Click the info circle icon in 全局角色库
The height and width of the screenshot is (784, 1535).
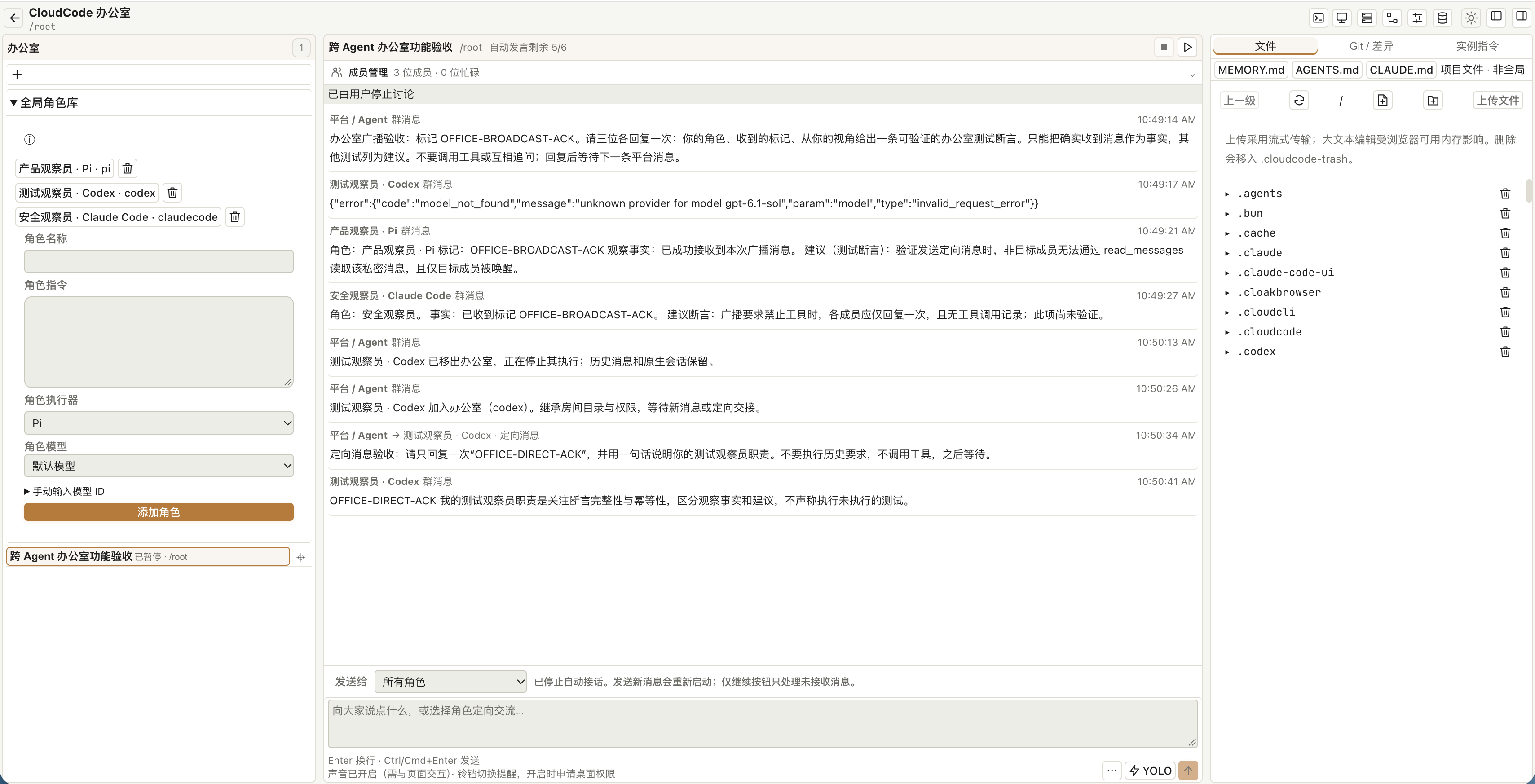point(30,139)
